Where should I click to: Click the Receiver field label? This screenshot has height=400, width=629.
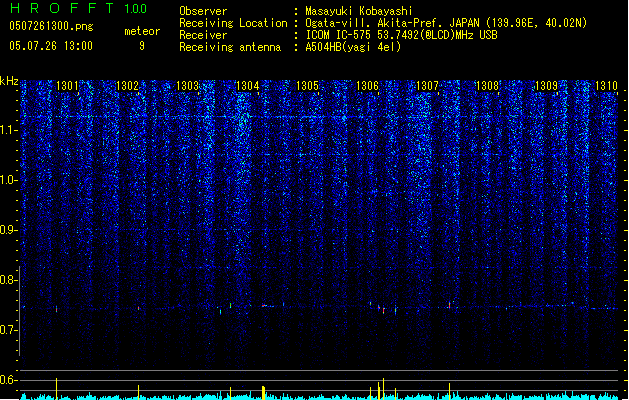pyautogui.click(x=203, y=35)
